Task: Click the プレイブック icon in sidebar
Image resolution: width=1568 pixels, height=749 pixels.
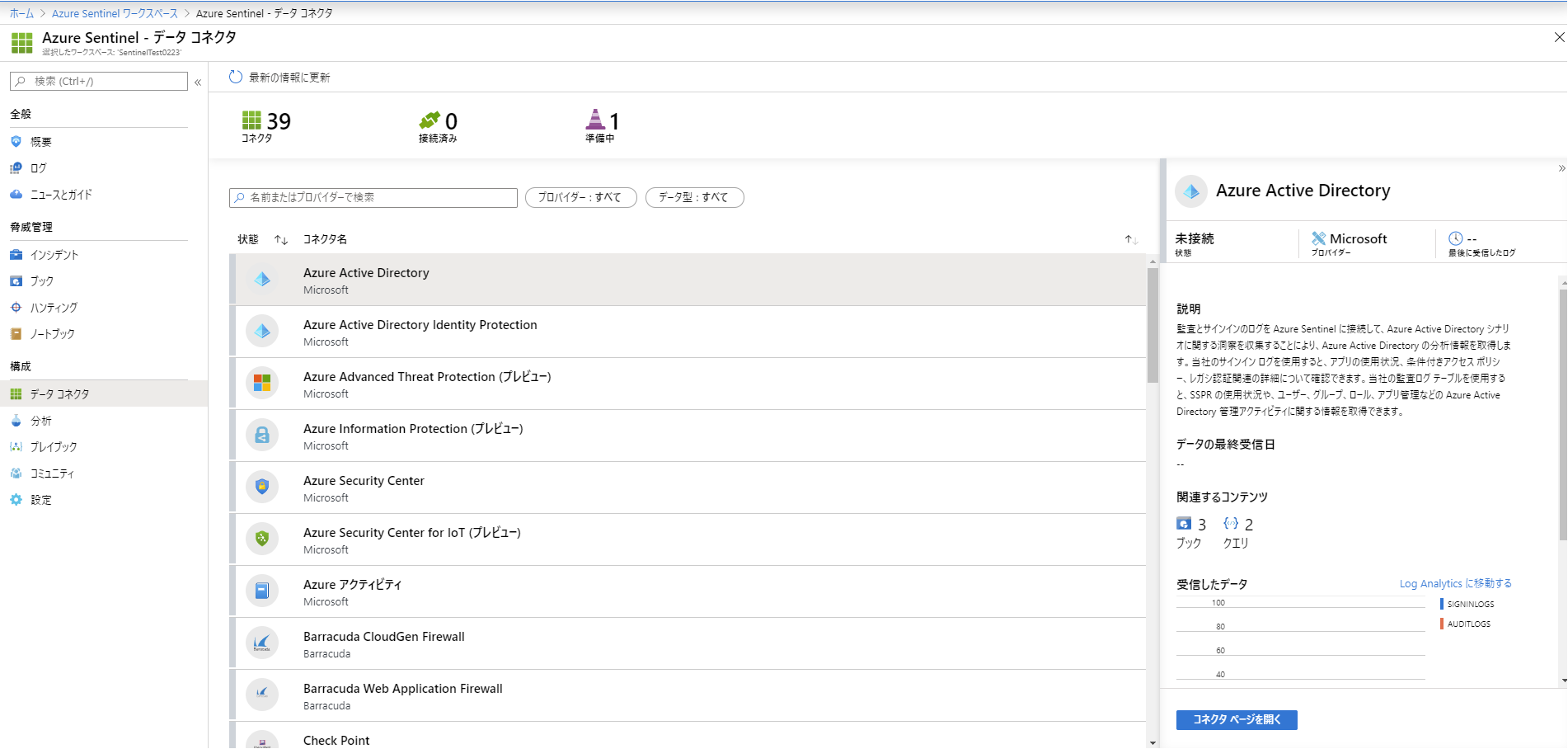Action: (16, 447)
